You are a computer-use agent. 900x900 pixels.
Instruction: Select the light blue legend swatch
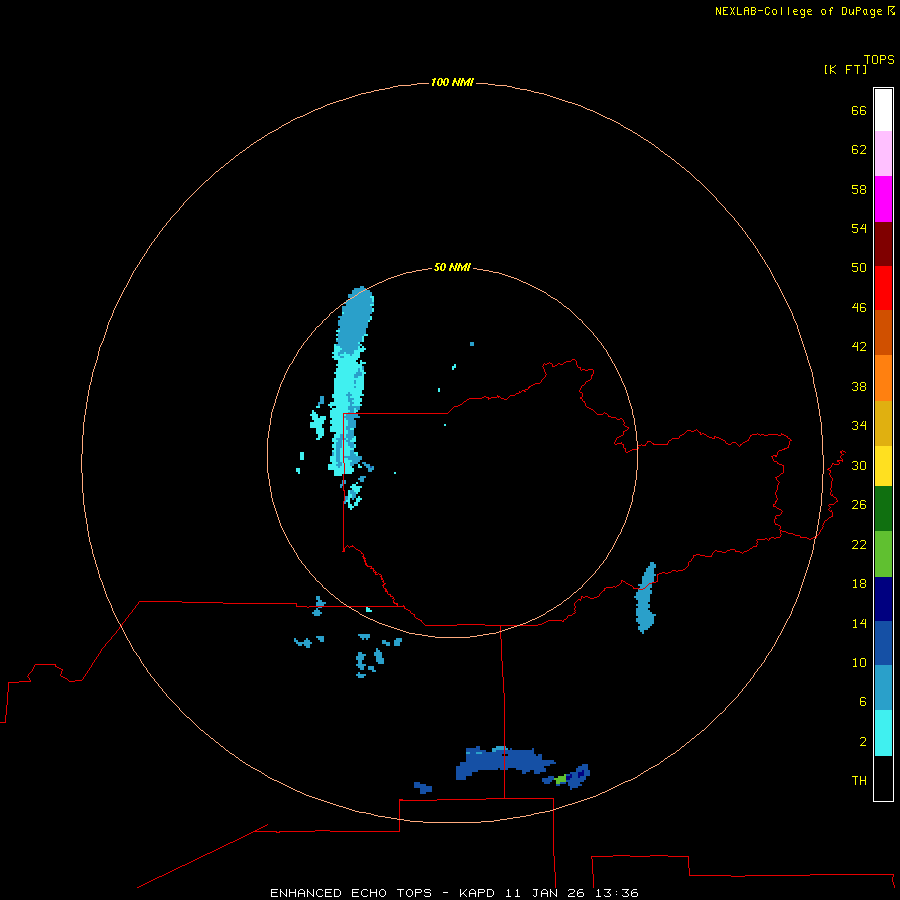coord(883,687)
